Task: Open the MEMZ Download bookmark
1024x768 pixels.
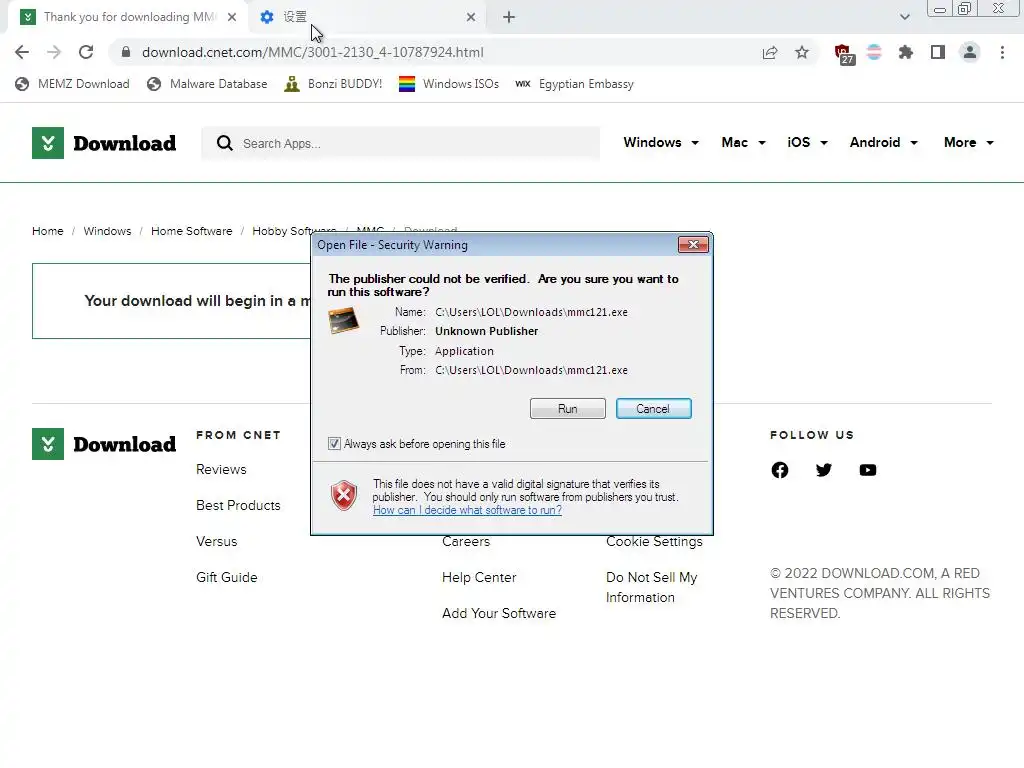Action: [x=72, y=84]
